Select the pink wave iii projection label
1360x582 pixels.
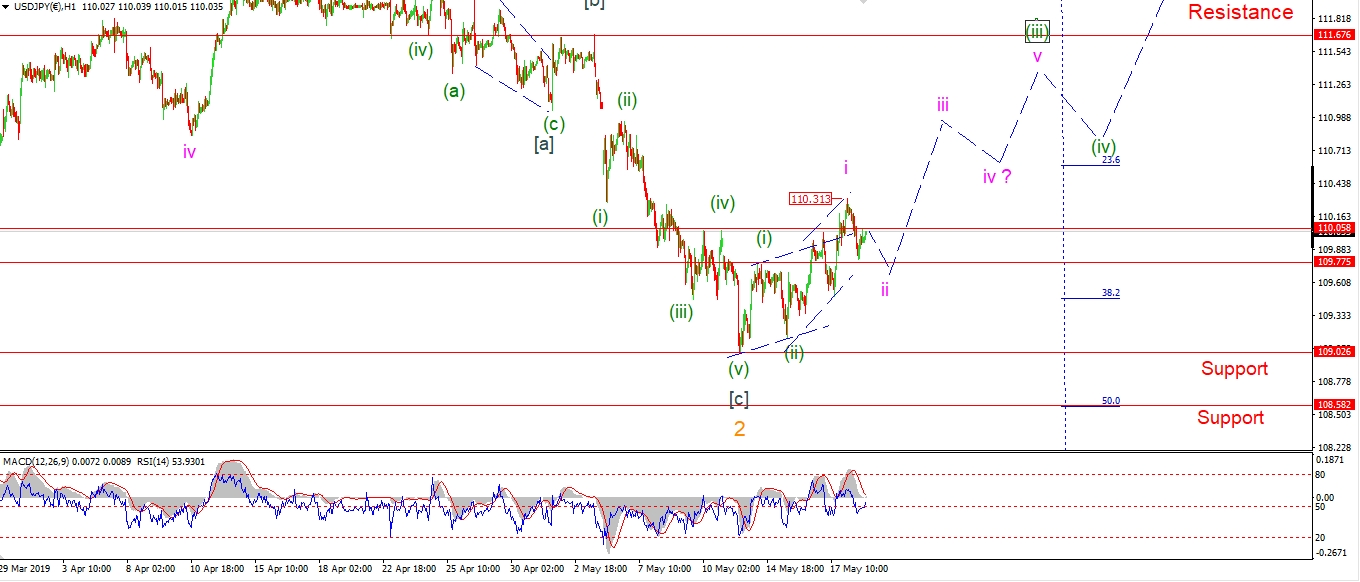click(942, 104)
